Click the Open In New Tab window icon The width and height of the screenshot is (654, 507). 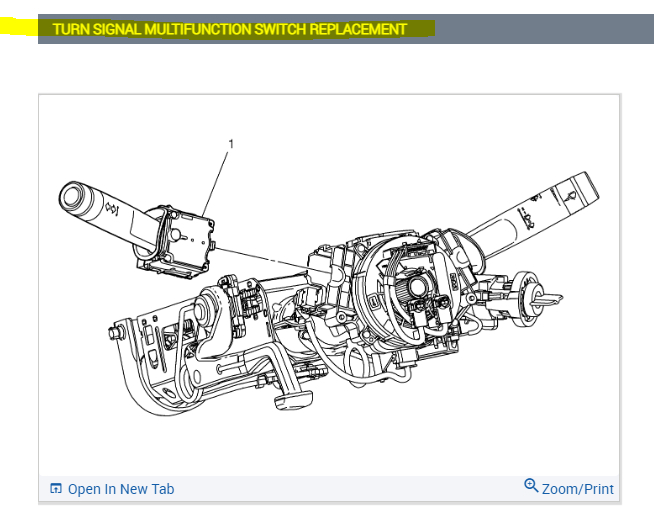coord(56,488)
